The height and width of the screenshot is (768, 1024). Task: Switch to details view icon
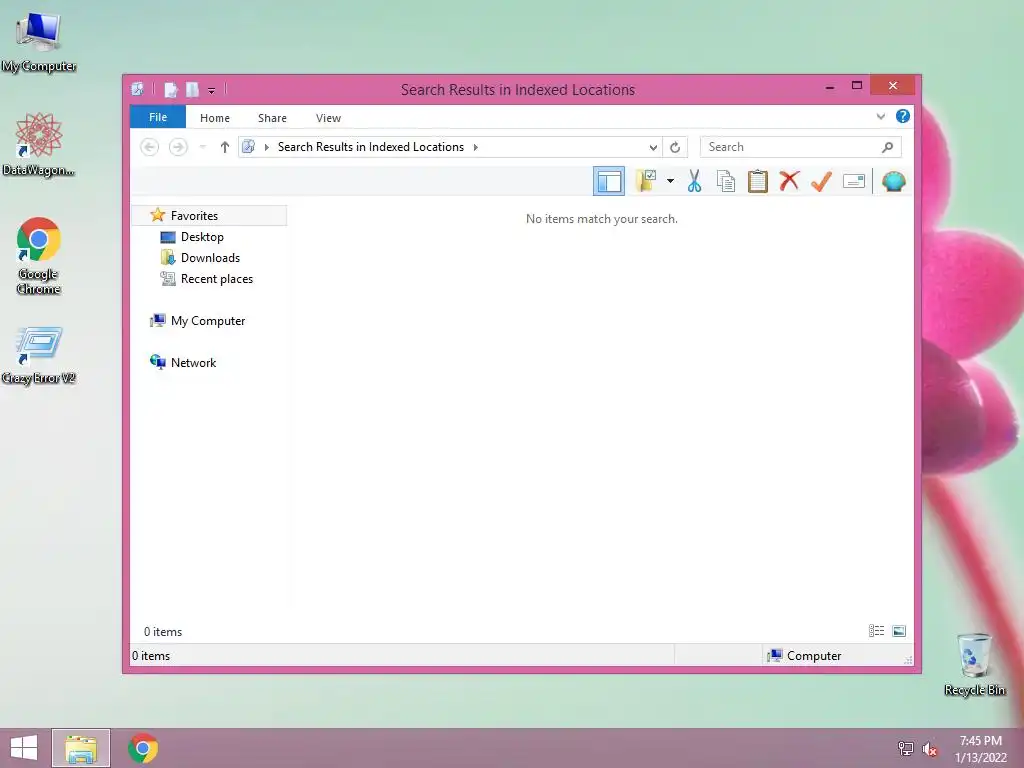[876, 631]
